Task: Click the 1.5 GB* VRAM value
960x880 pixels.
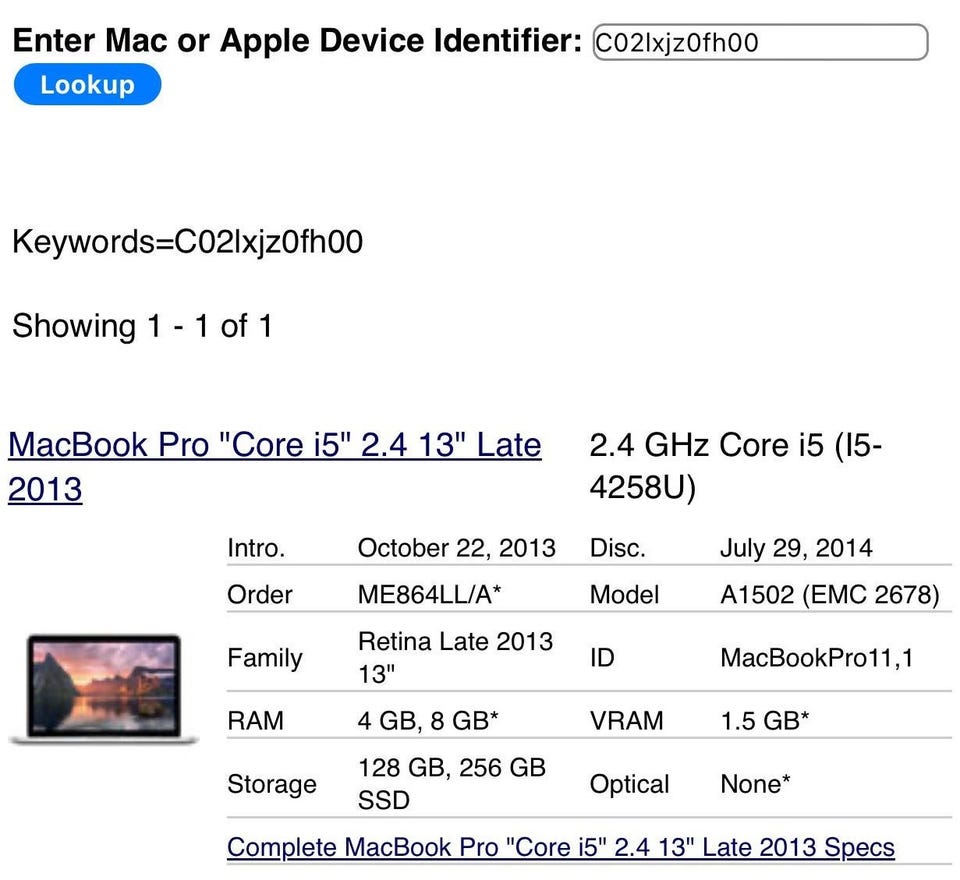Action: click(x=765, y=720)
